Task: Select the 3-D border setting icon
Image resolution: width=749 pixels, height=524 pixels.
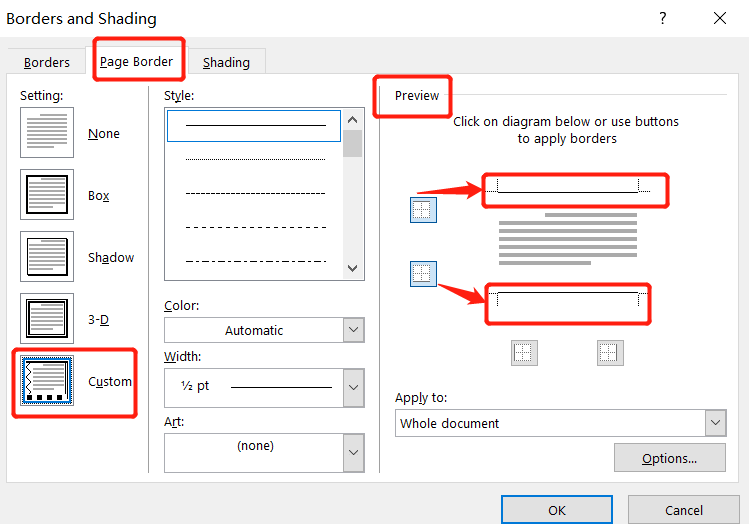Action: tap(47, 319)
